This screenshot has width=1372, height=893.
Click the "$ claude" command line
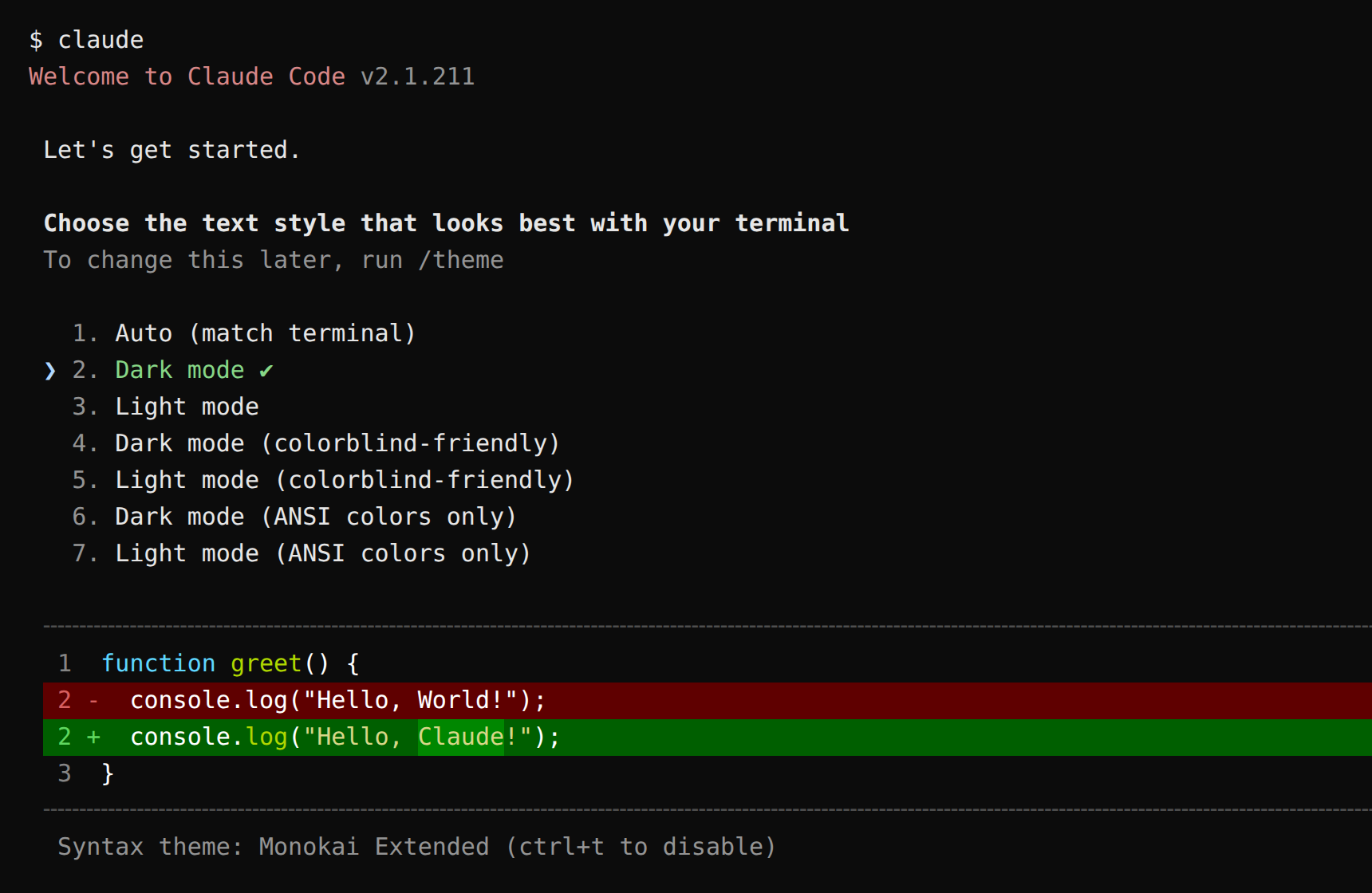[x=86, y=40]
